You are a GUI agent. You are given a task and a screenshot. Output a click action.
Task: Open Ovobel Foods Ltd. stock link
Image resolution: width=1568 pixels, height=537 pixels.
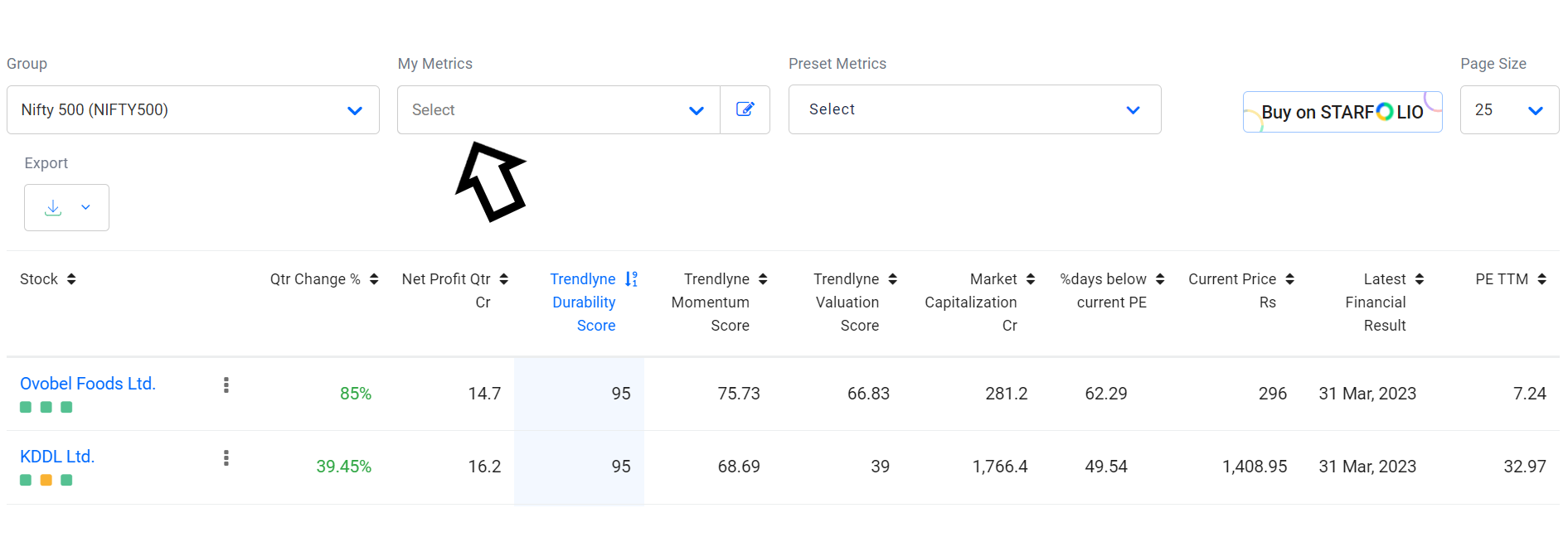point(88,384)
